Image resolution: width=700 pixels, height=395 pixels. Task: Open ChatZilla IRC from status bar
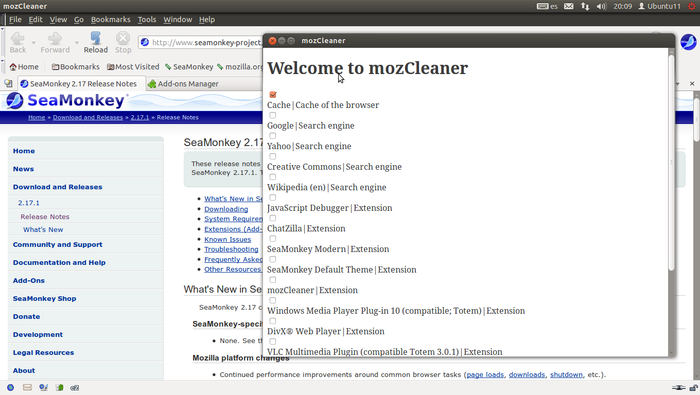point(75,387)
